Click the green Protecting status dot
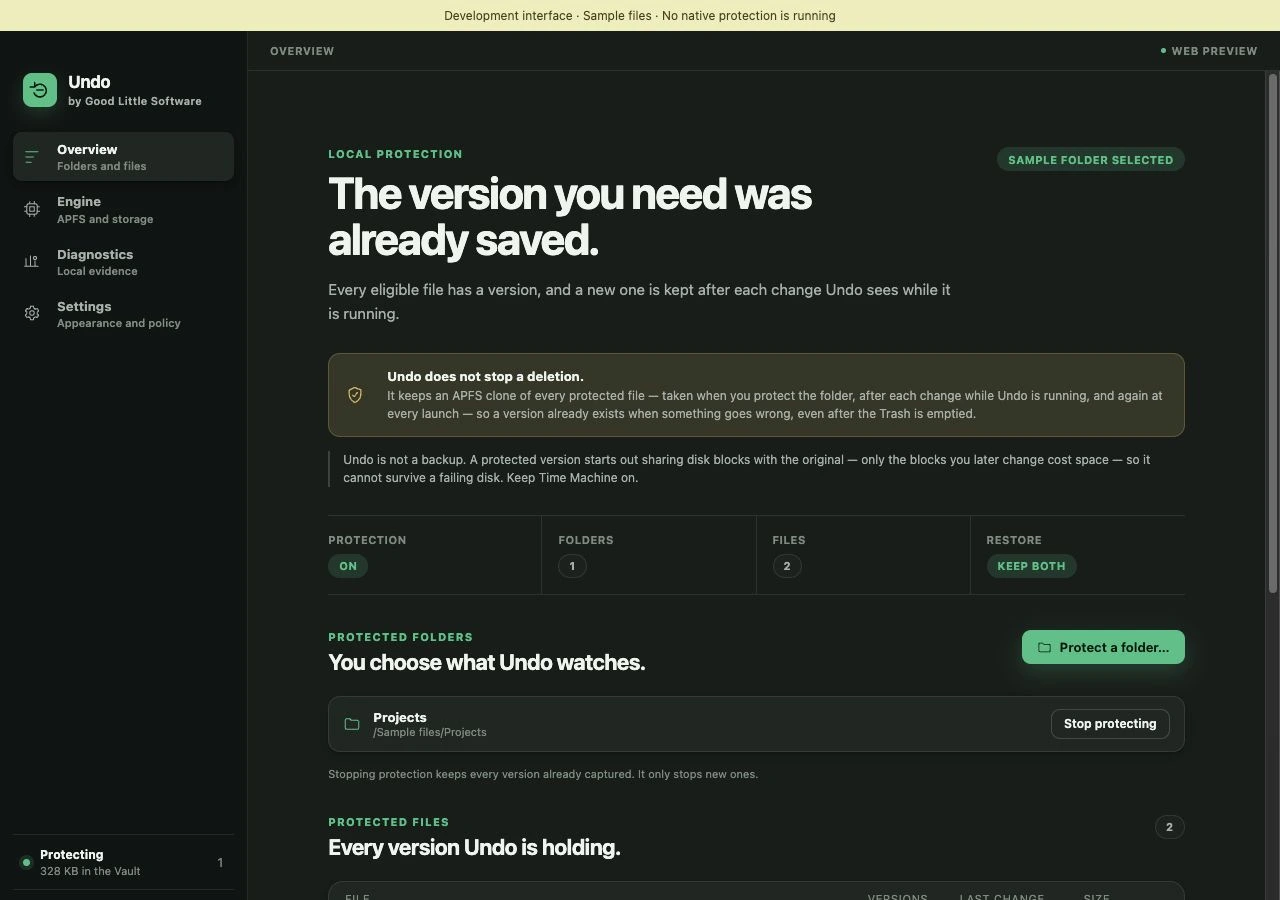Viewport: 1280px width, 900px height. (x=26, y=862)
